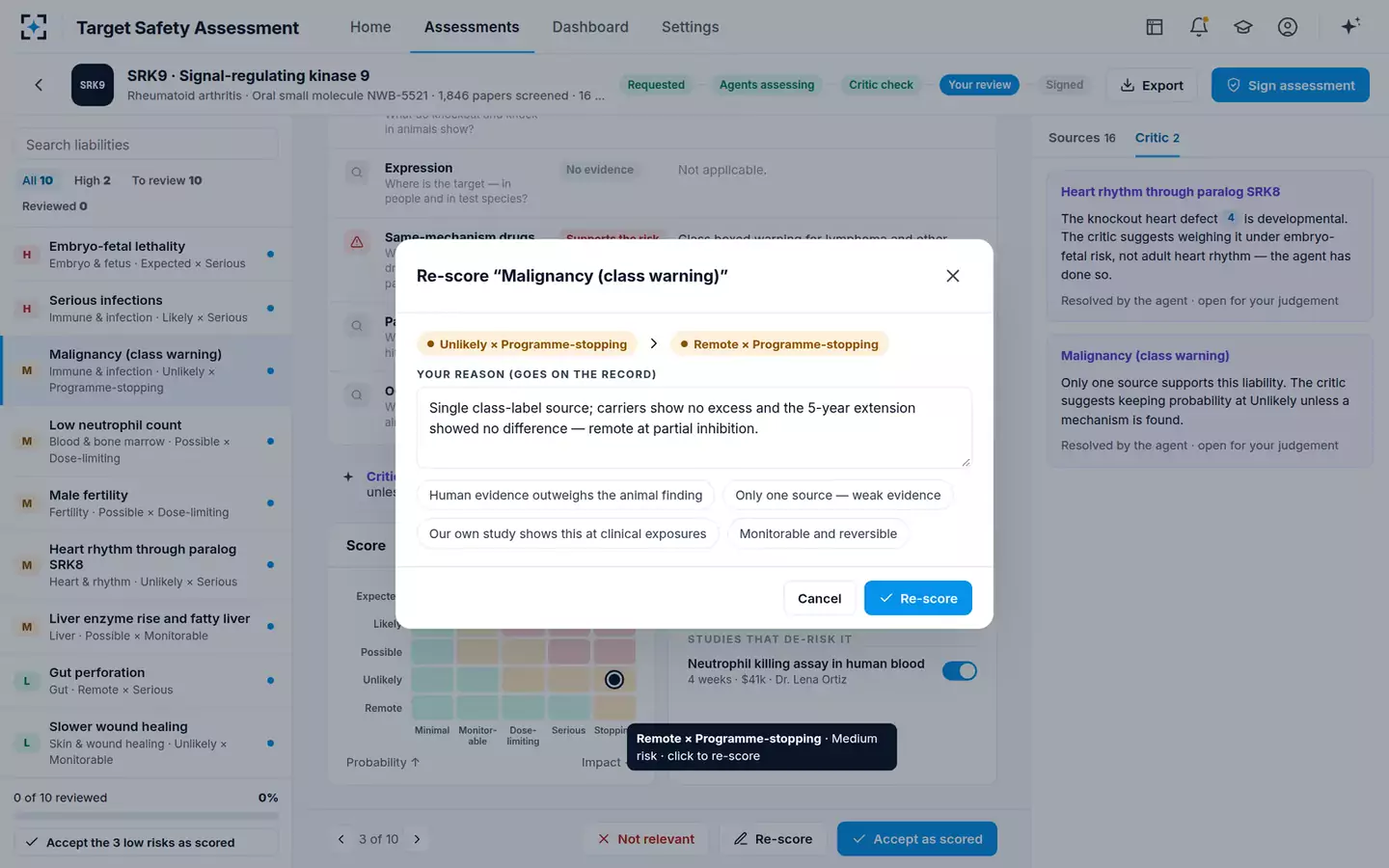This screenshot has width=1389, height=868.
Task: Go to next liability arrow
Action: click(x=417, y=839)
